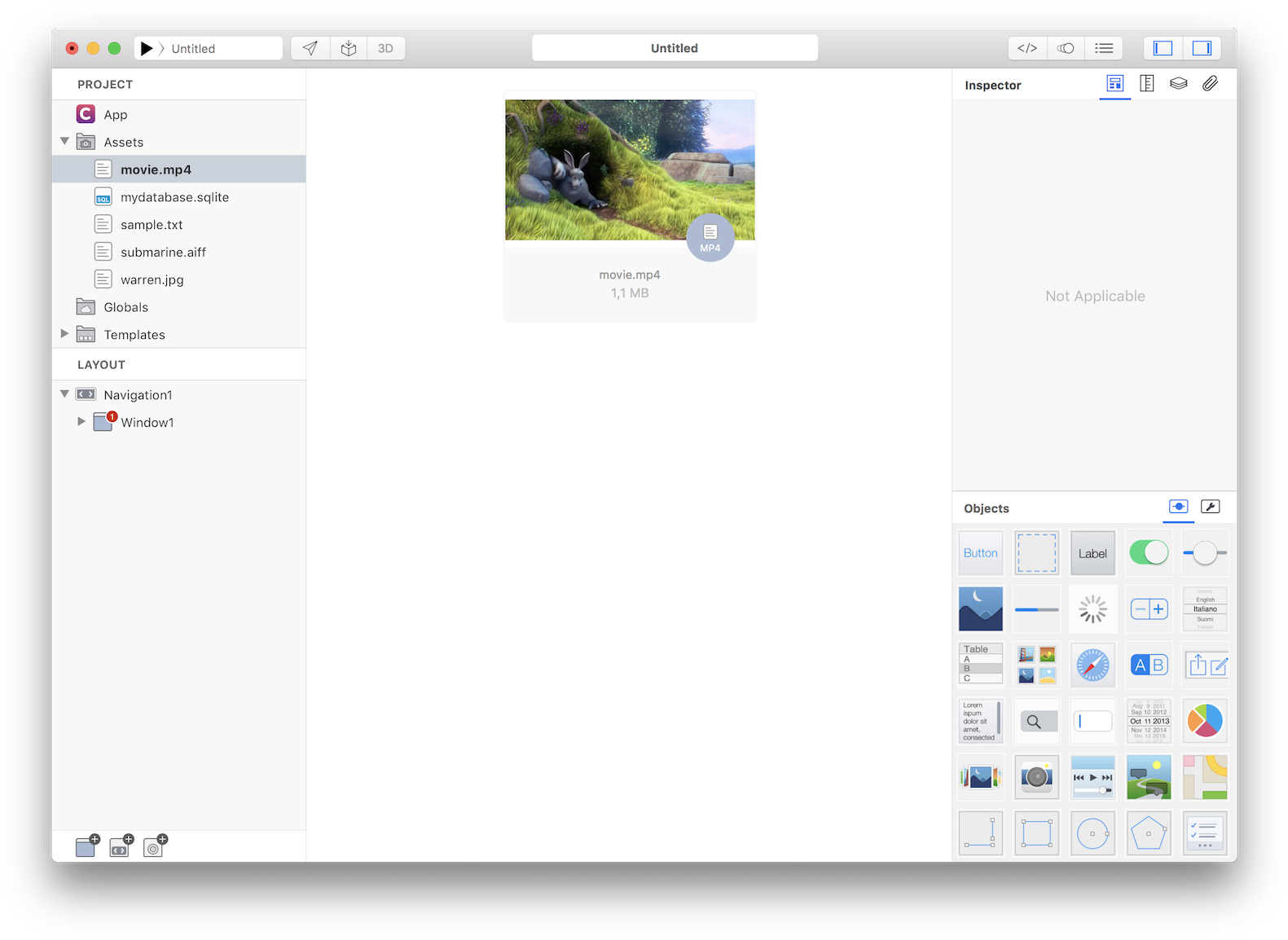Switch to Objects wrench tab

[1211, 507]
